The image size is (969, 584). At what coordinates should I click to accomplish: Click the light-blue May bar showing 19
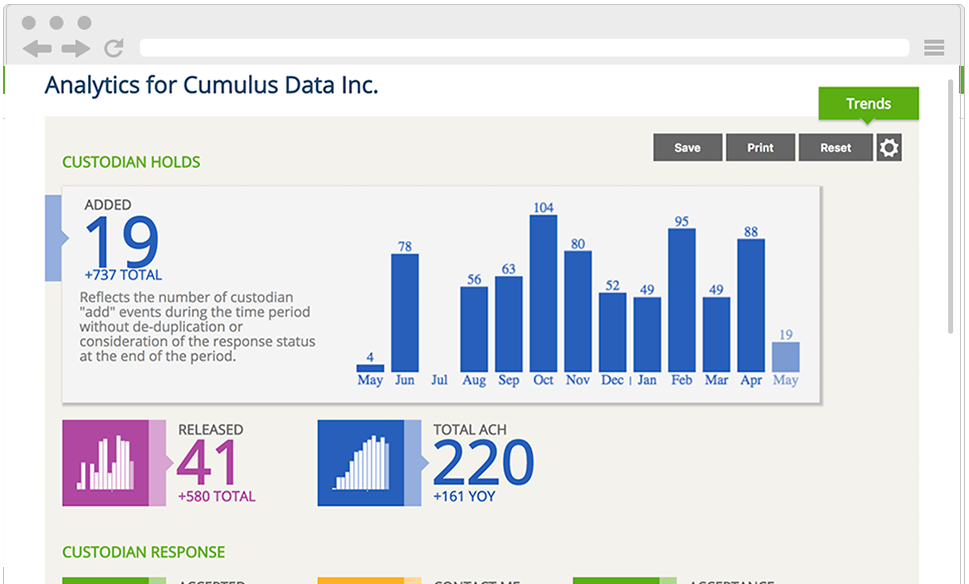(x=785, y=357)
